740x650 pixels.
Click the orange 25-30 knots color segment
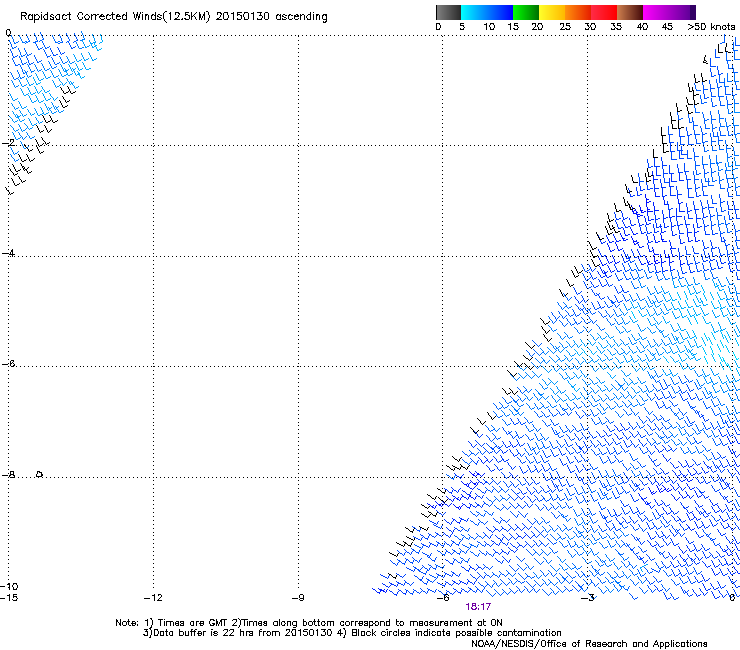578,12
